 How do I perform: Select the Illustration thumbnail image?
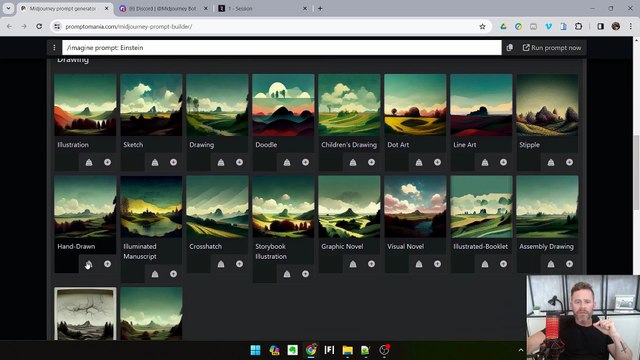pos(85,104)
